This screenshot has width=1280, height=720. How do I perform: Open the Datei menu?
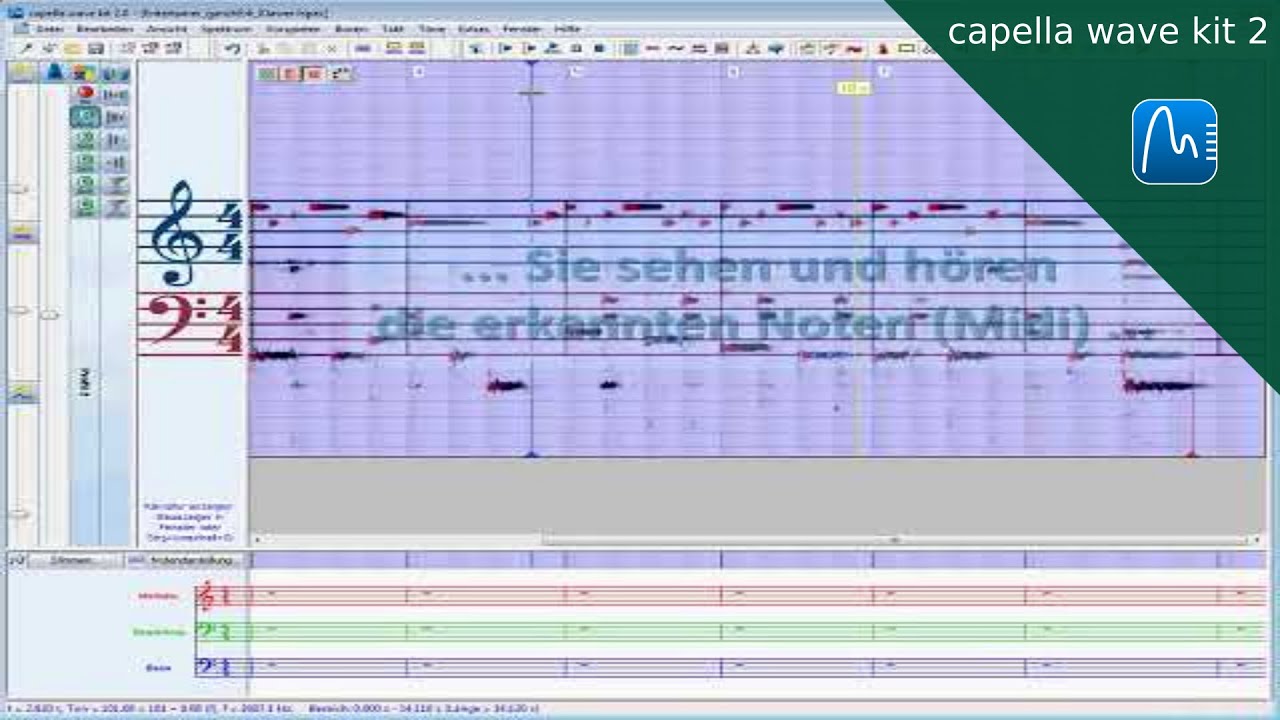point(50,29)
